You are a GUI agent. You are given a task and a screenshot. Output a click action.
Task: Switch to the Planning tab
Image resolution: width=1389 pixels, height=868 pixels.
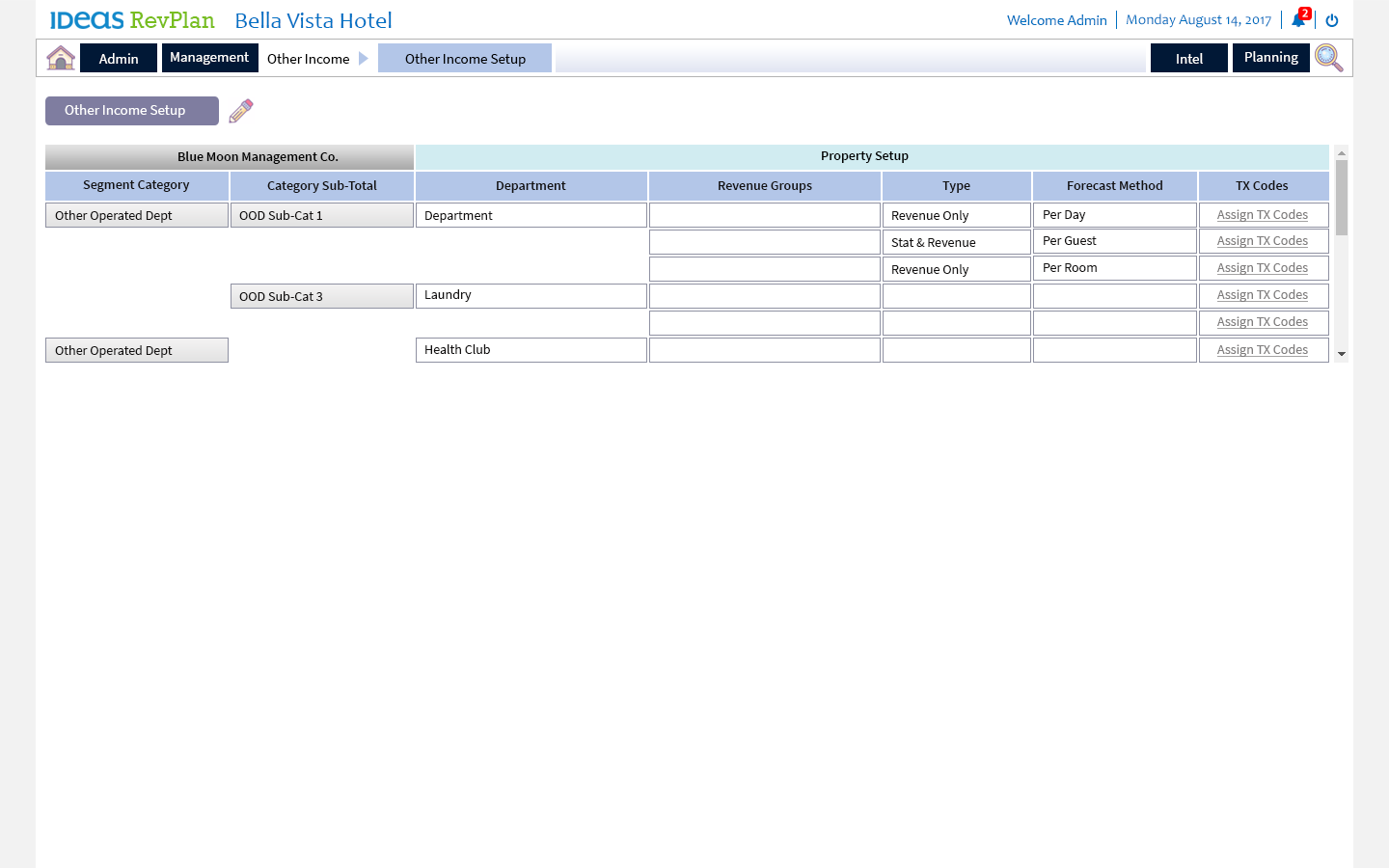tap(1270, 58)
